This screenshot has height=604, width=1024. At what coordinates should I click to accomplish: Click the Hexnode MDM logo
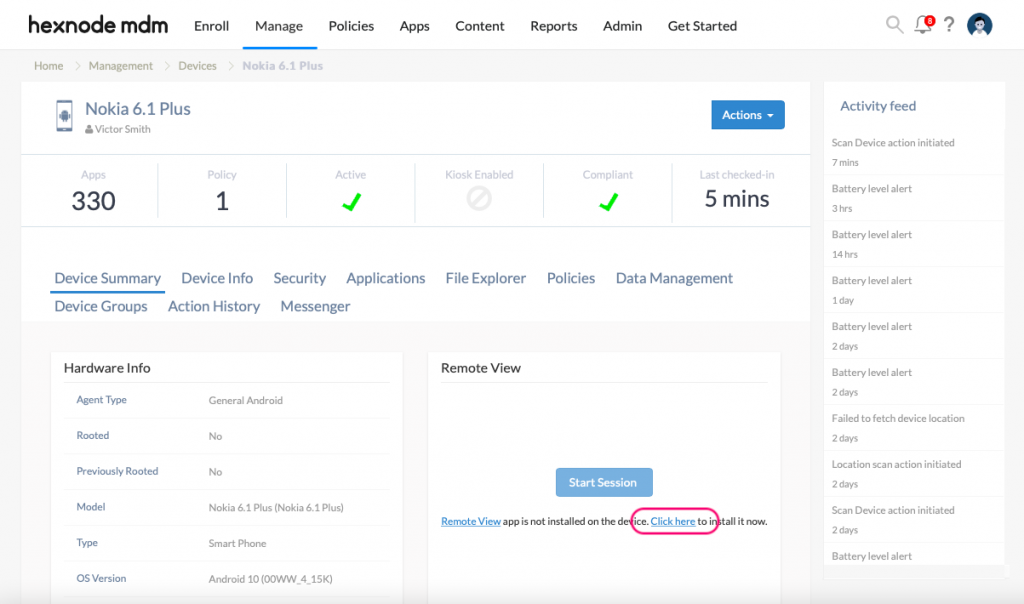pos(97,24)
